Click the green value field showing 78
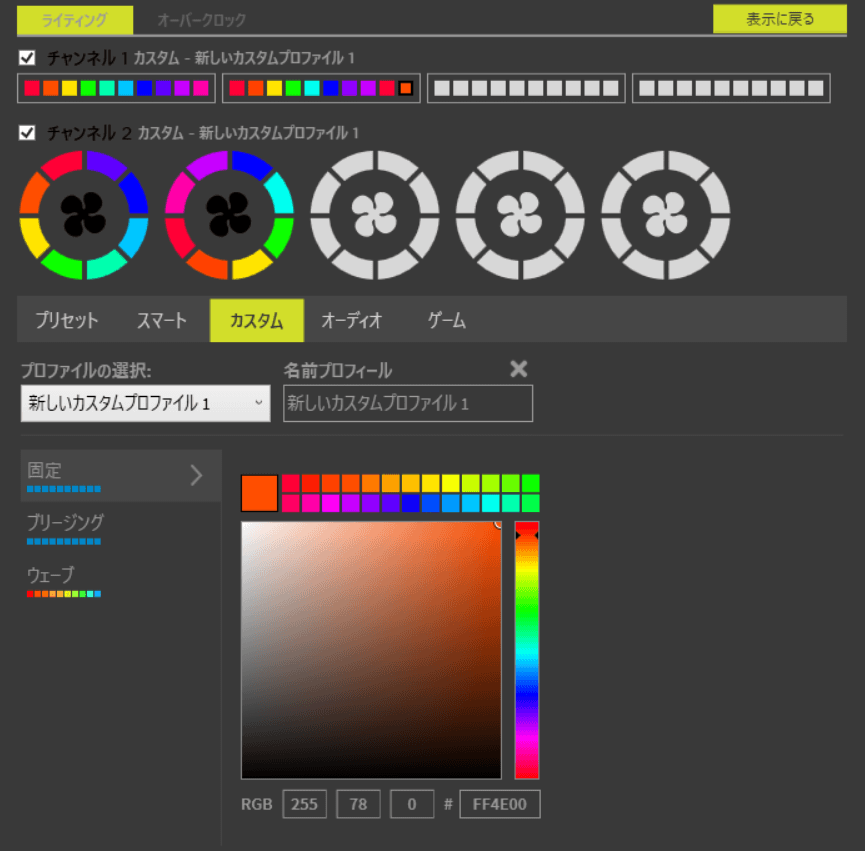The width and height of the screenshot is (865, 851). click(358, 804)
